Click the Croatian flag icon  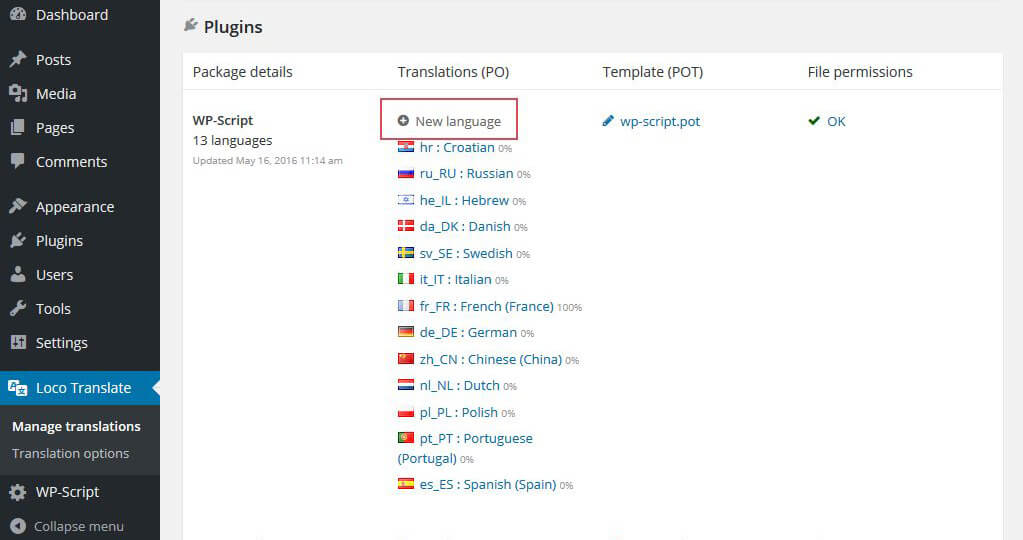pos(406,147)
